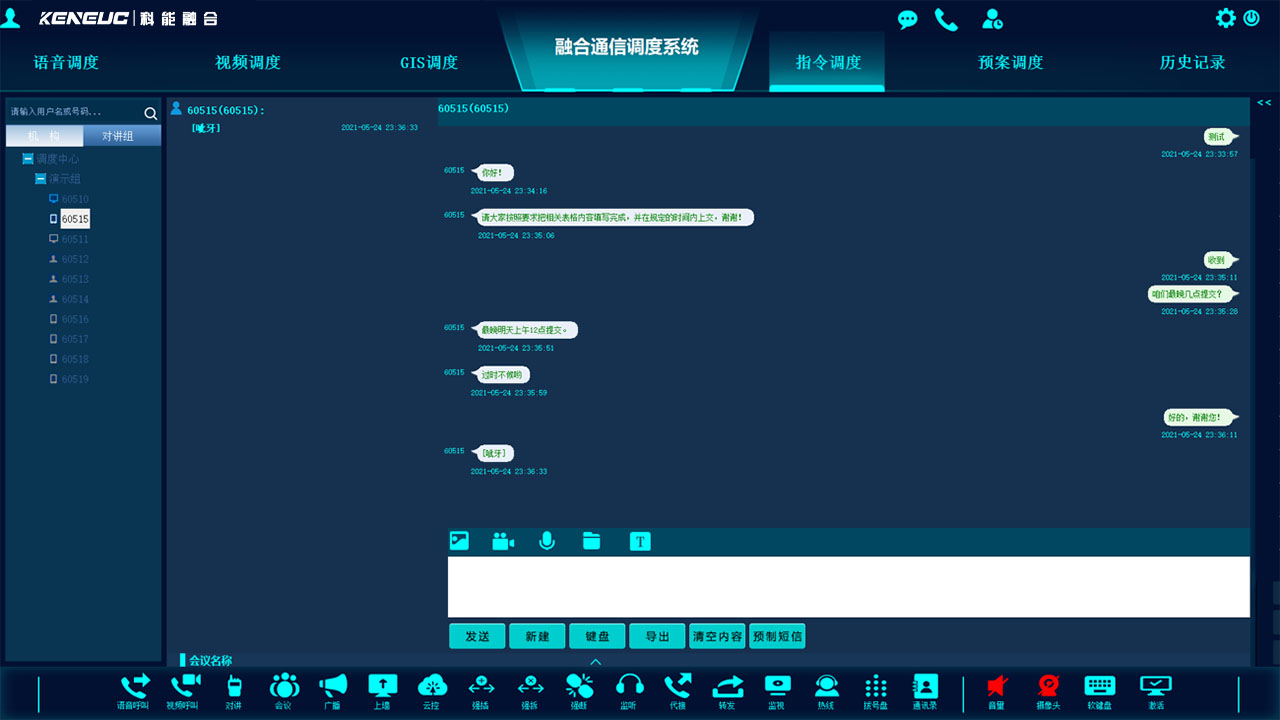Attach a file using folder icon
The height and width of the screenshot is (720, 1280).
click(592, 541)
